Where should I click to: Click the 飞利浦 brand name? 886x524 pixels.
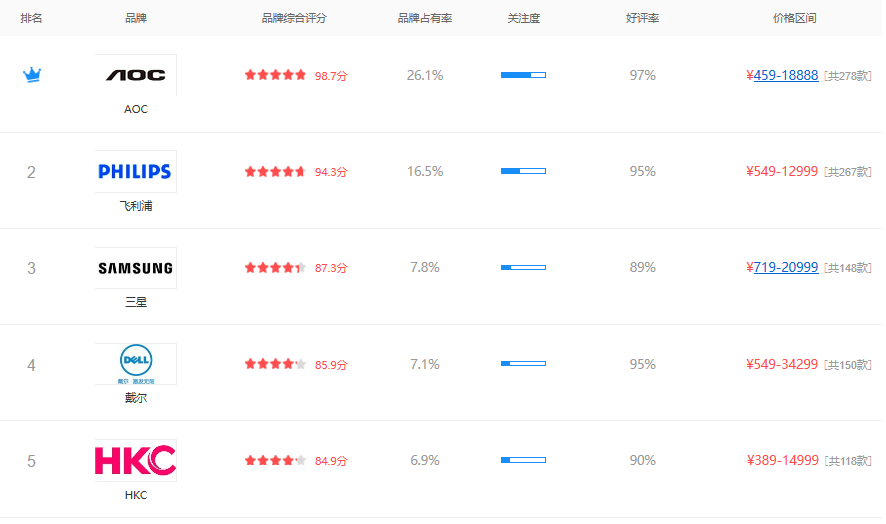[x=136, y=206]
